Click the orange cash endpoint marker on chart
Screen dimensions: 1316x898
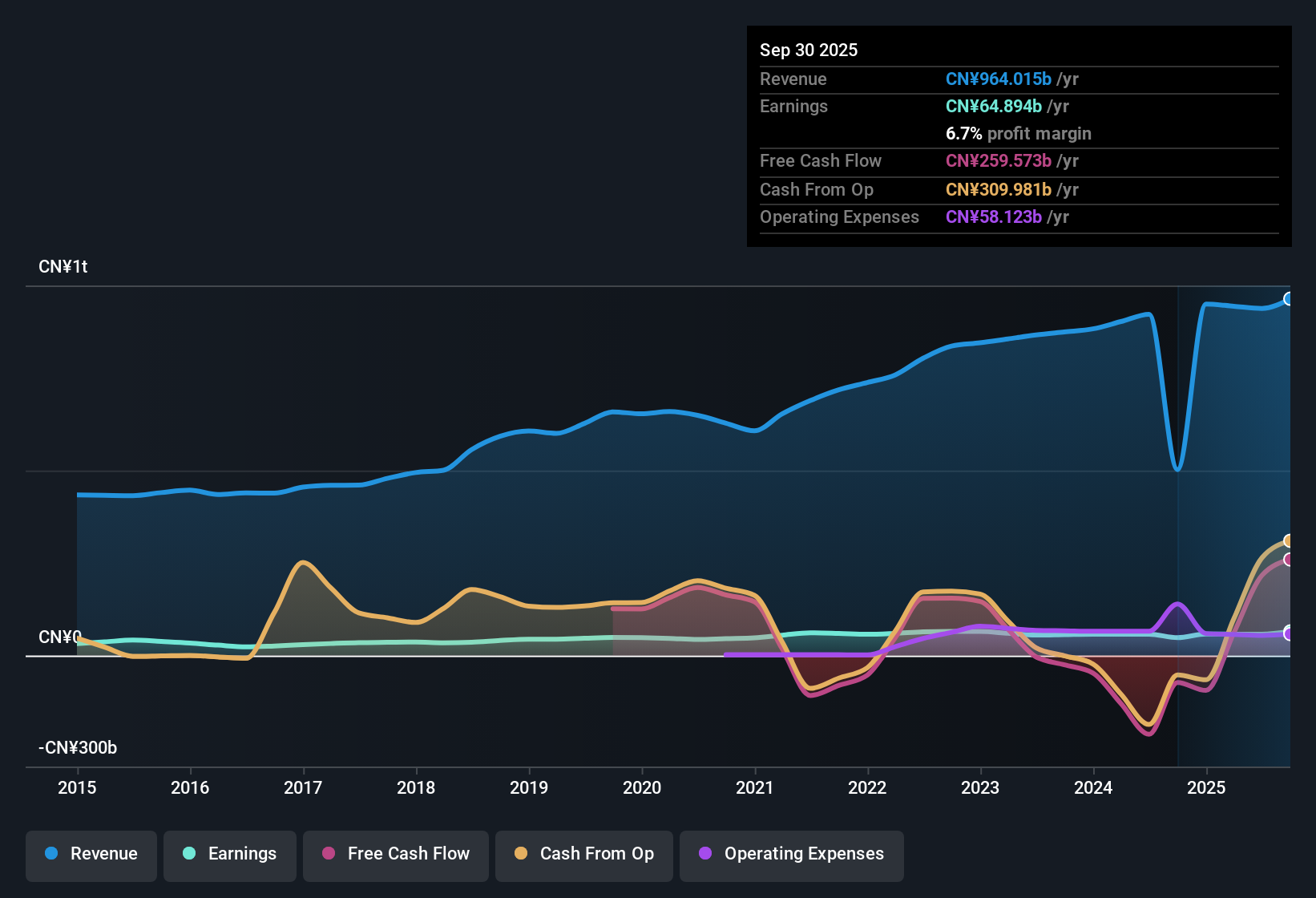point(1290,541)
